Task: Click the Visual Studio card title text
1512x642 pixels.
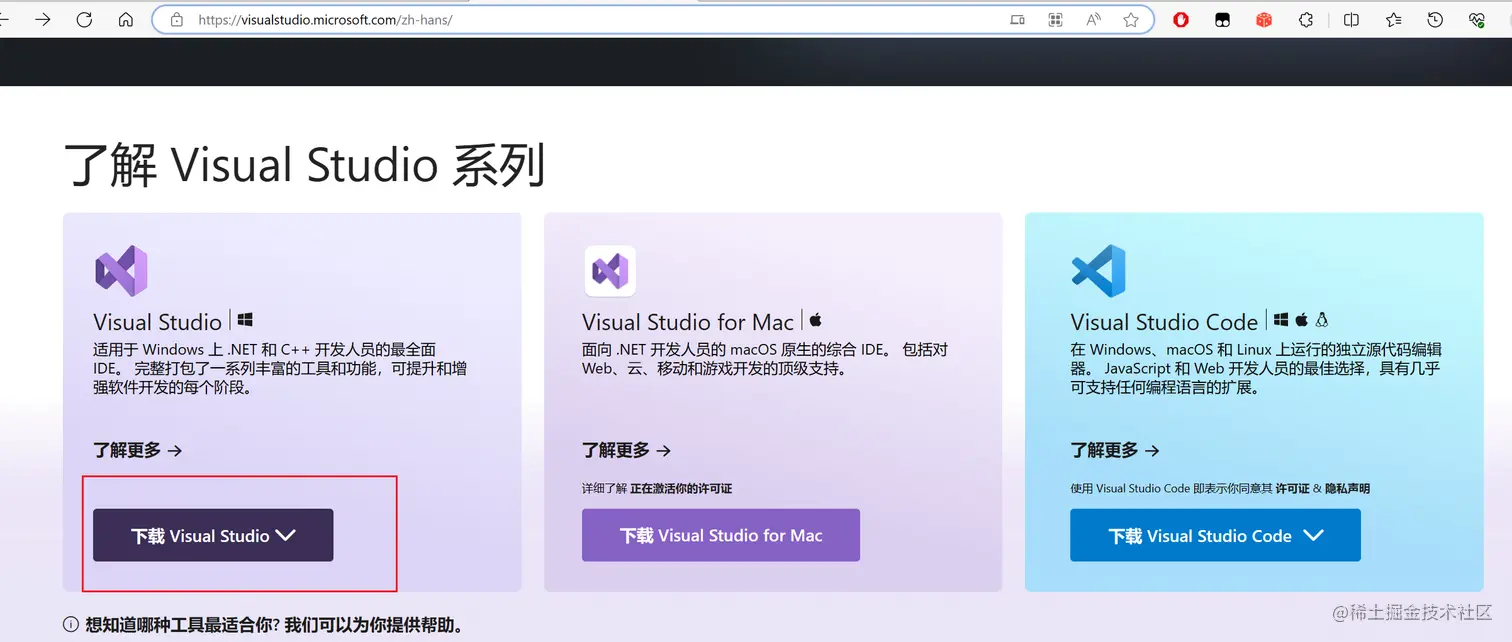Action: [x=157, y=322]
